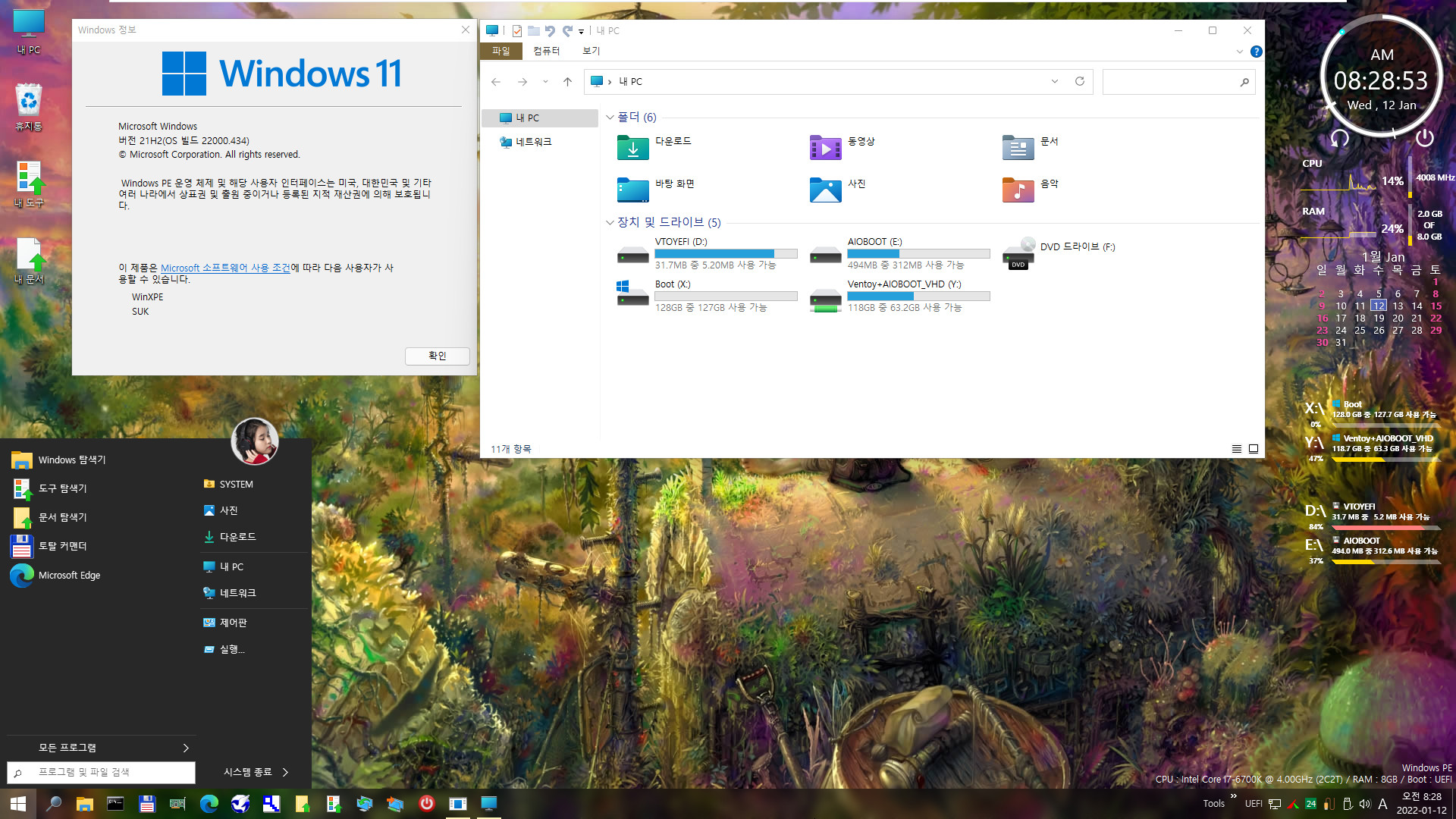Select the AIOBOOT (E:) drive
The height and width of the screenshot is (819, 1456).
pyautogui.click(x=899, y=253)
